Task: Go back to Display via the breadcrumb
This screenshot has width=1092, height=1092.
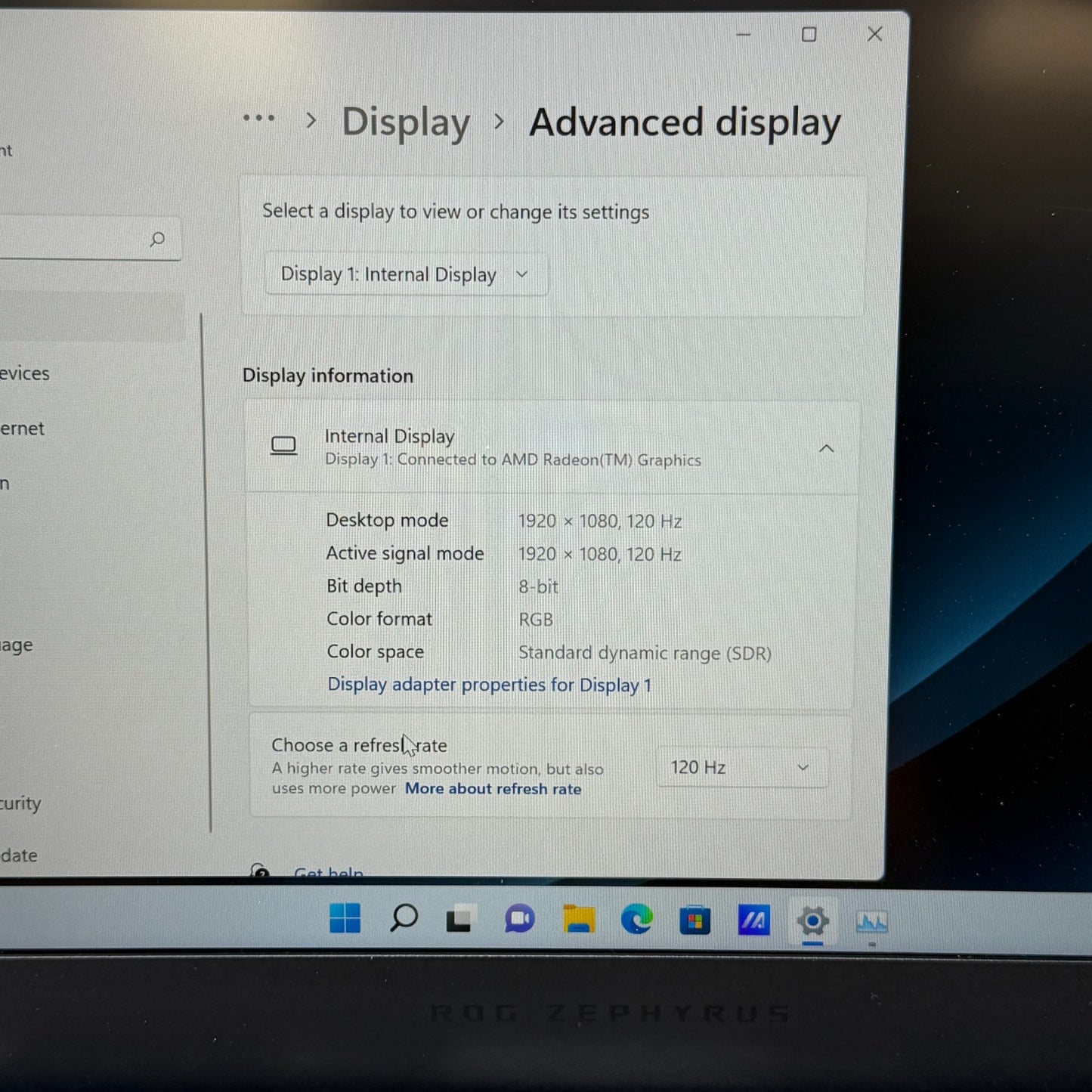Action: pos(405,122)
